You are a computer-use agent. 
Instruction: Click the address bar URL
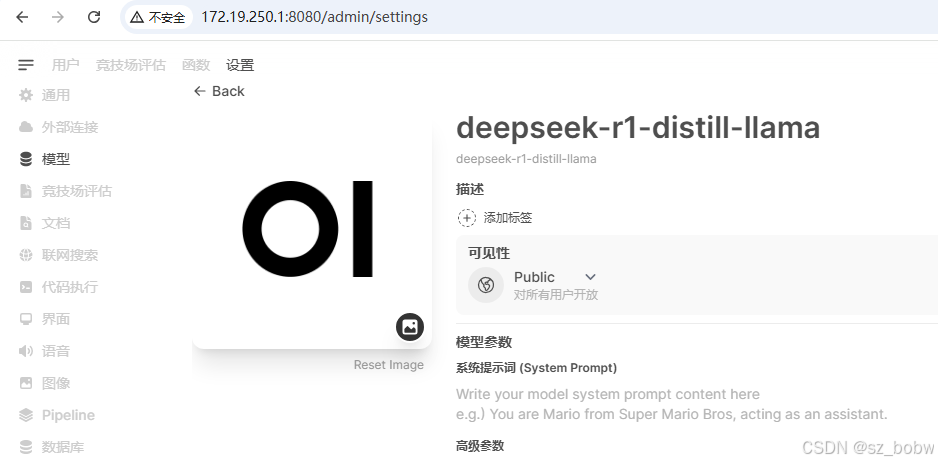tap(314, 17)
